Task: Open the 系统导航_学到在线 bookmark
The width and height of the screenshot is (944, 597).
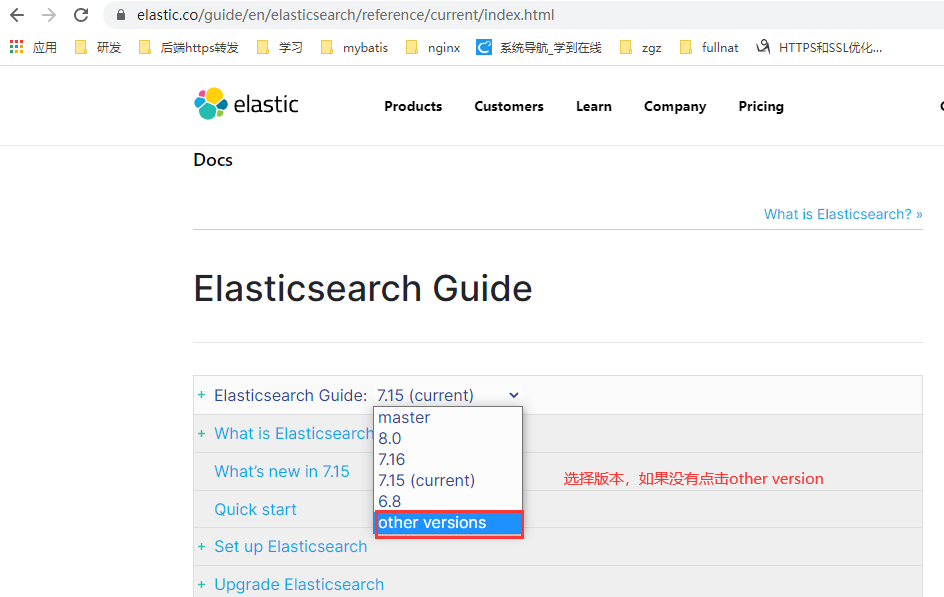Action: pyautogui.click(x=539, y=48)
